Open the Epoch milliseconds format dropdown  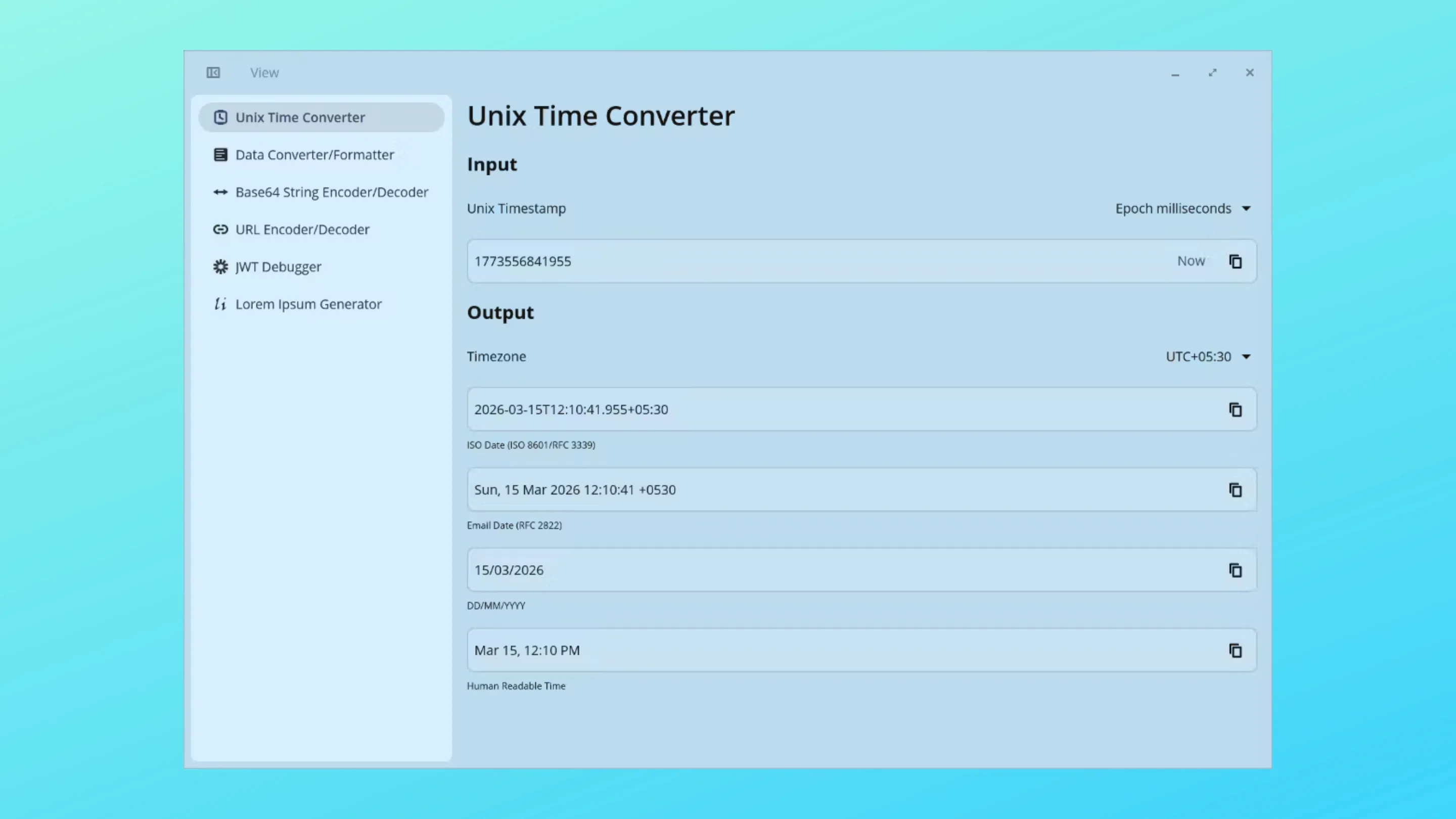[x=1184, y=208]
